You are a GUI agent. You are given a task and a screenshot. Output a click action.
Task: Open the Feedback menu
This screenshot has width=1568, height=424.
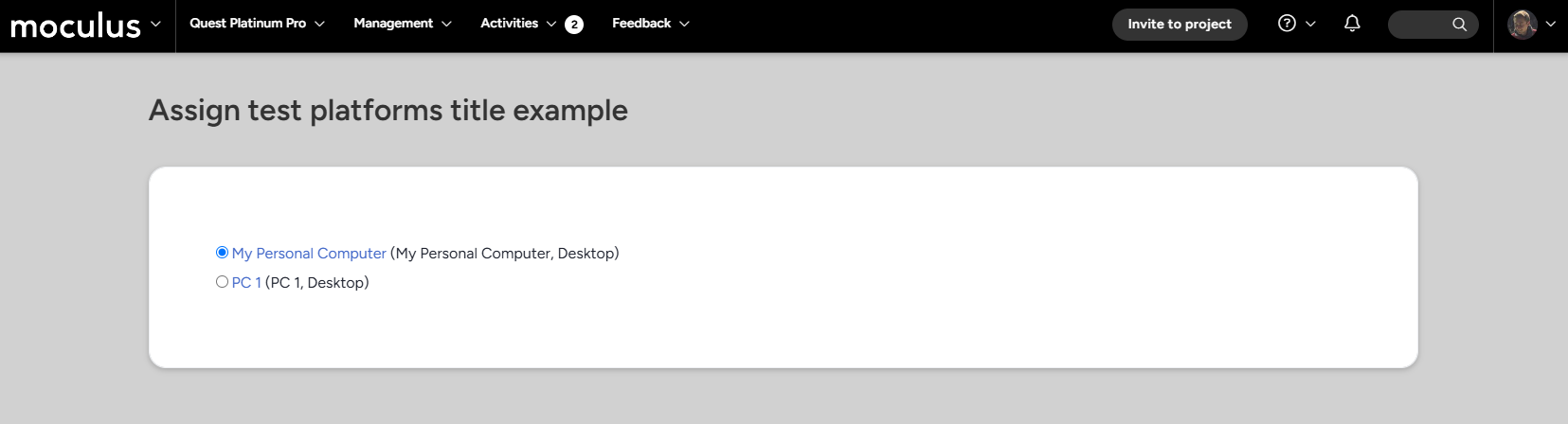651,24
